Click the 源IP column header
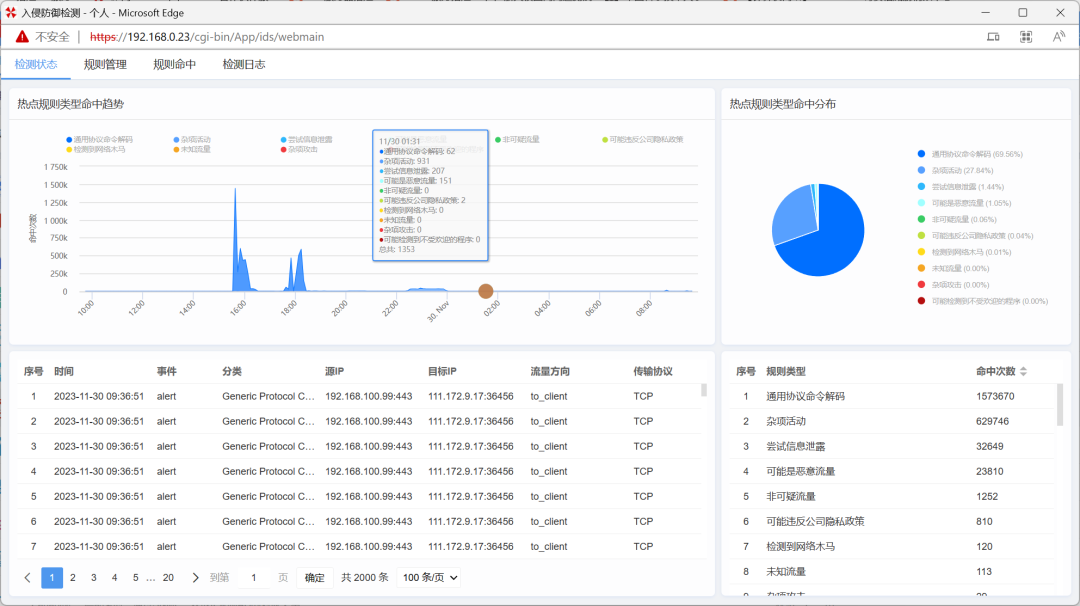This screenshot has height=606, width=1080. point(334,371)
